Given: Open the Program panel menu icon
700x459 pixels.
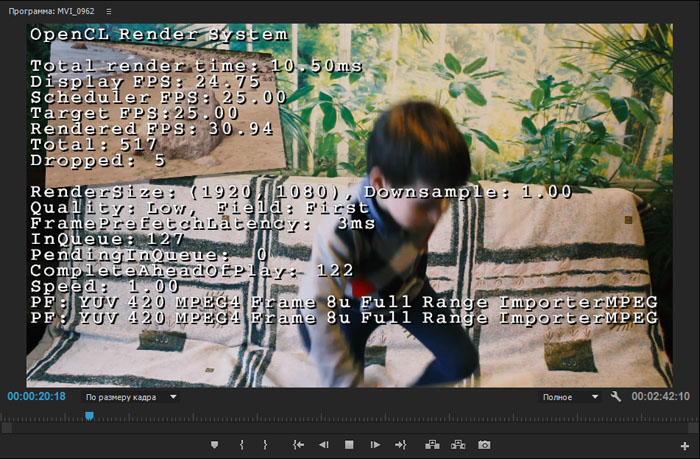Looking at the screenshot, I should [108, 11].
